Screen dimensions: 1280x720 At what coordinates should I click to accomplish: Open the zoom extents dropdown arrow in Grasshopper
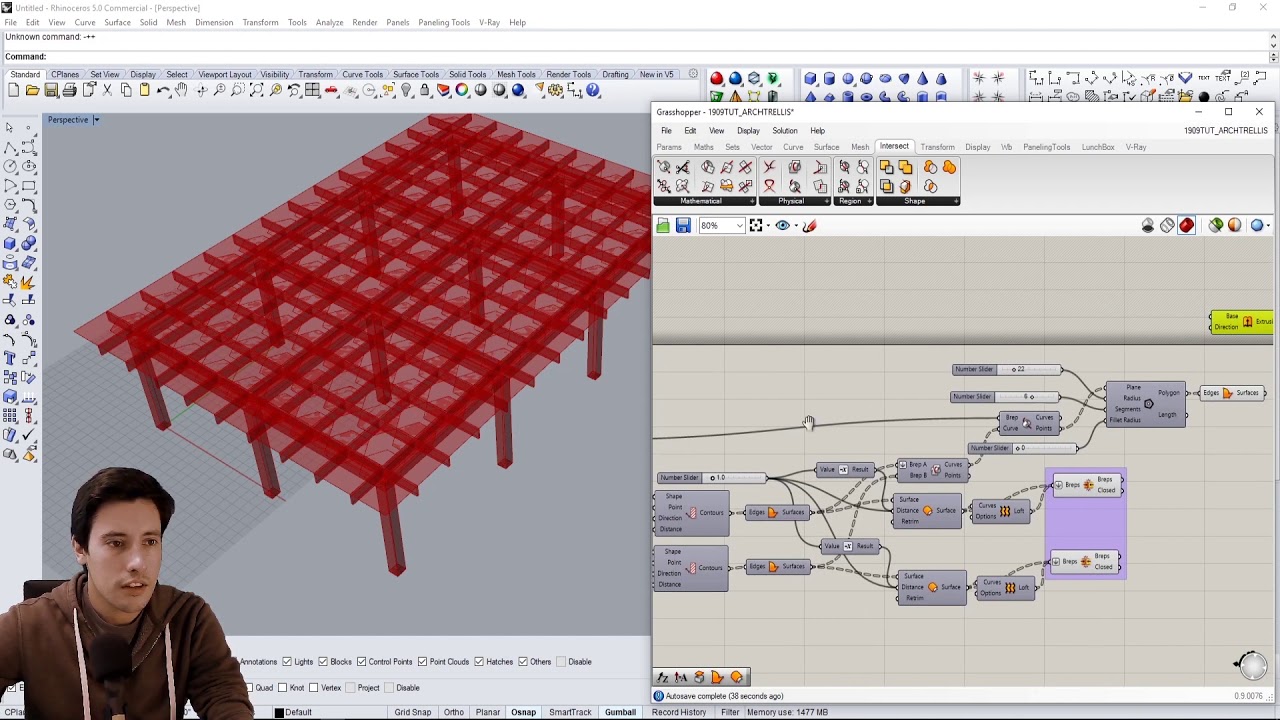point(768,226)
